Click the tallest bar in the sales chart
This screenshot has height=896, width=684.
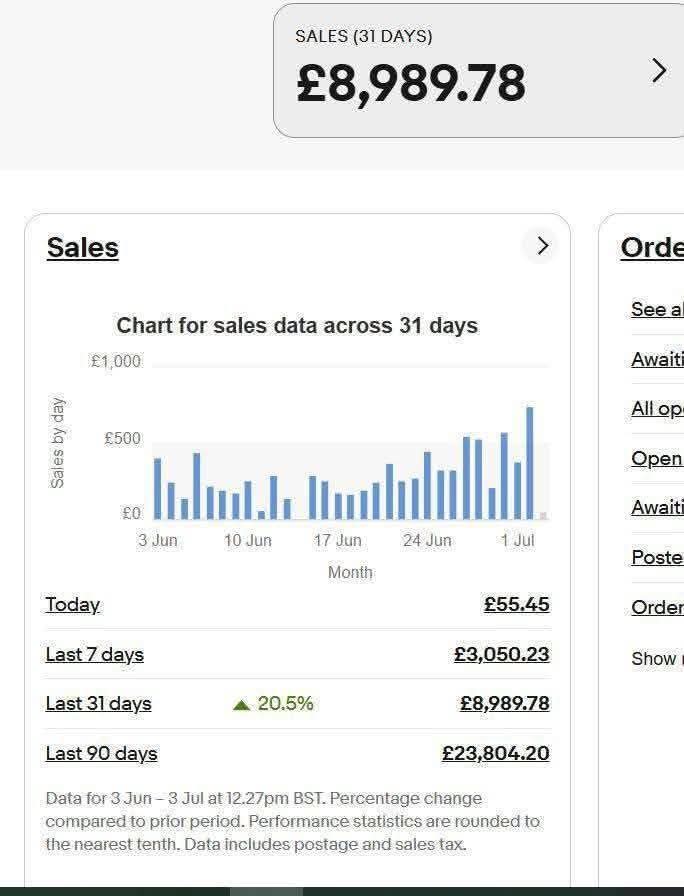pos(530,463)
